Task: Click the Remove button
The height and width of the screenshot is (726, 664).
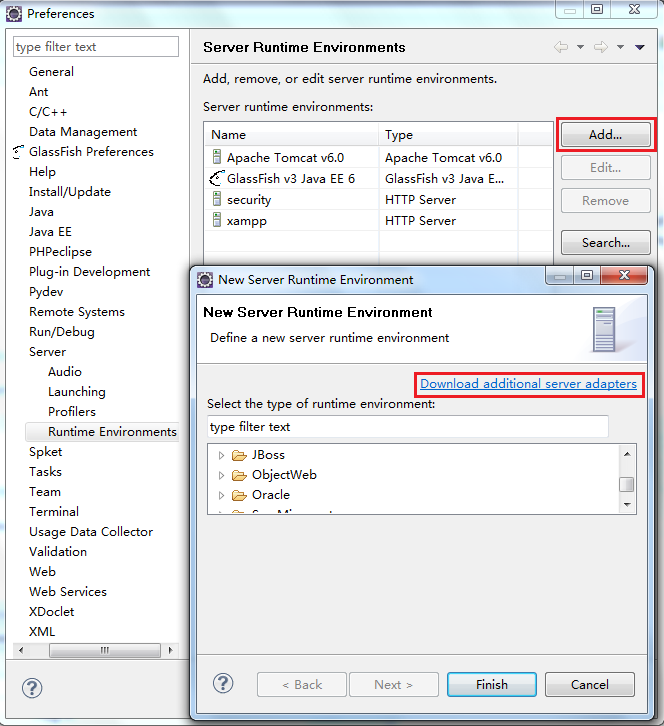Action: click(x=606, y=200)
